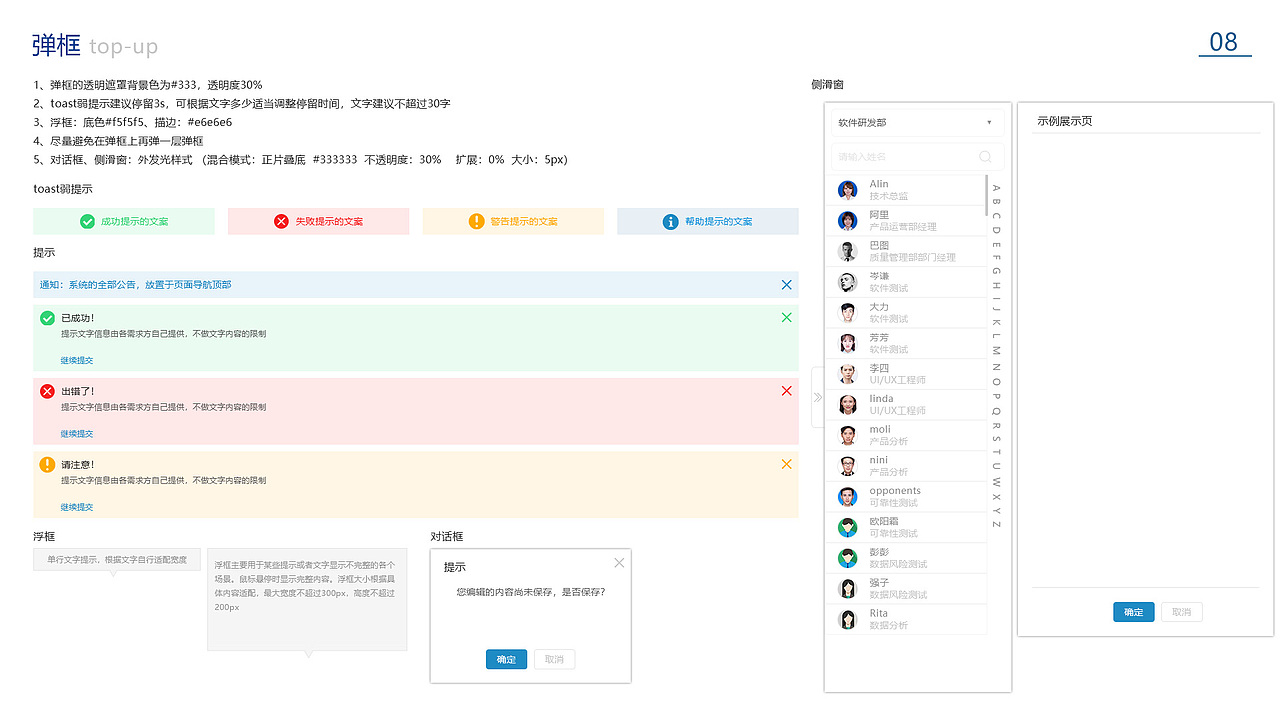Click 确定 button in the 示例展示页 panel
The image size is (1280, 720).
(x=1134, y=612)
